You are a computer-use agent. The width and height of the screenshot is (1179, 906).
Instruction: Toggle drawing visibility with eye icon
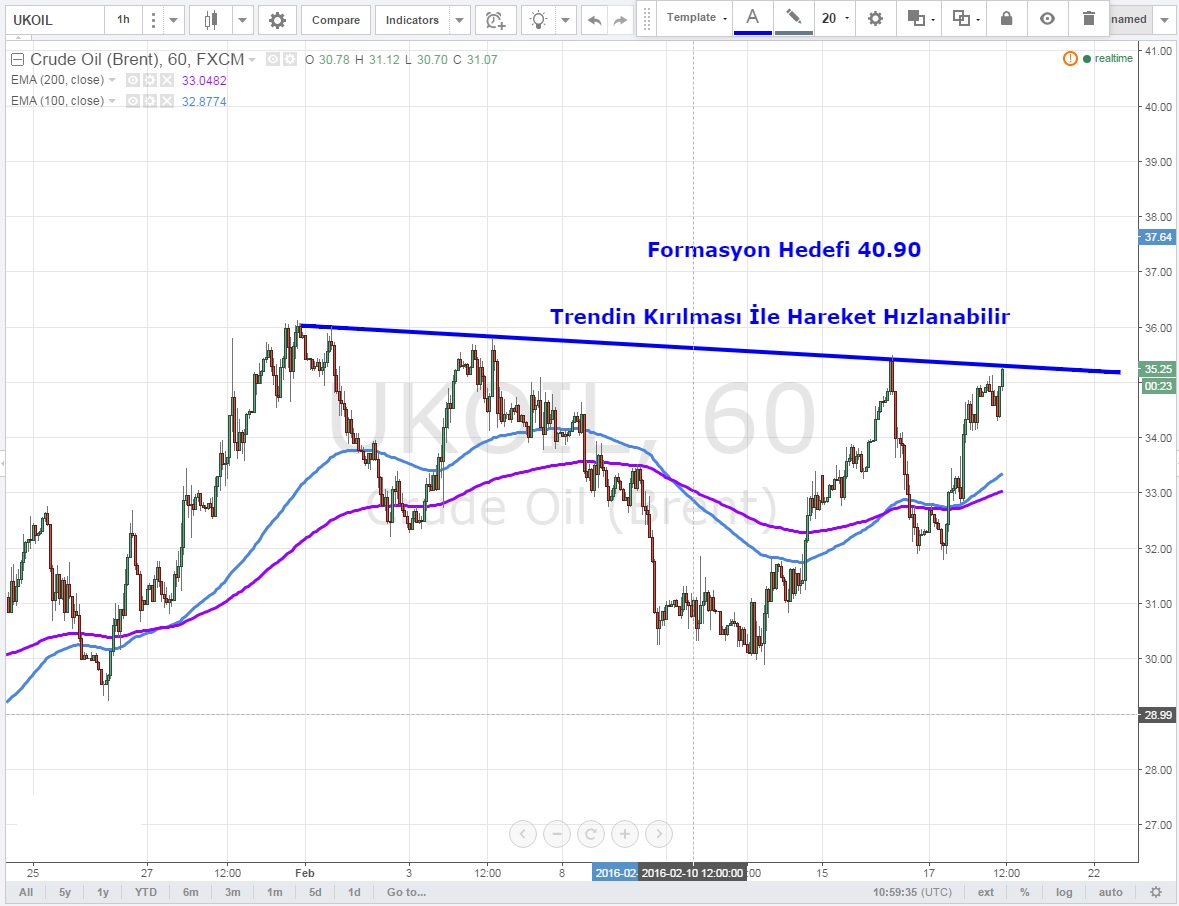pyautogui.click(x=1047, y=18)
